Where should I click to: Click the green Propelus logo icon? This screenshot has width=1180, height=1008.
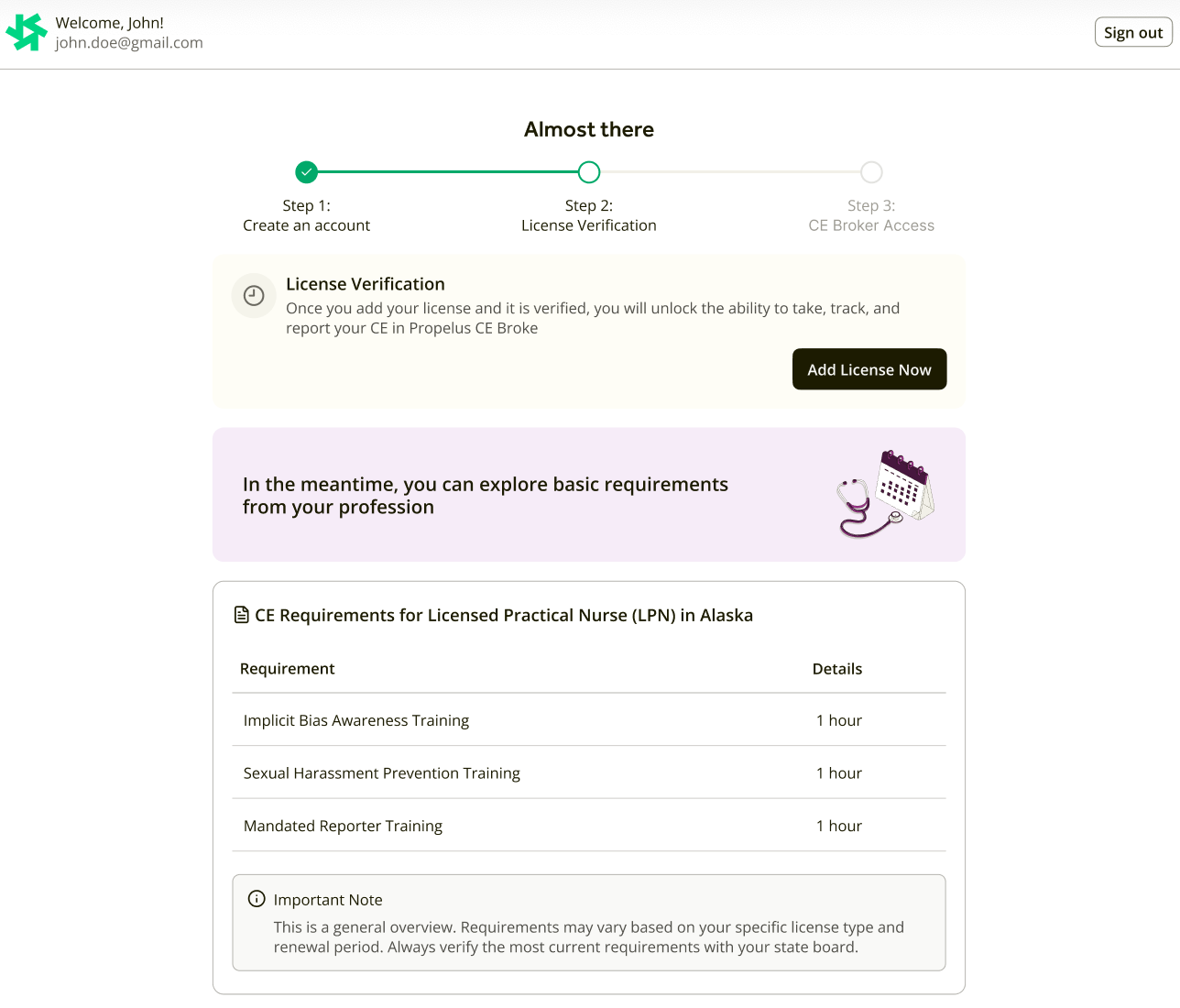tap(27, 33)
